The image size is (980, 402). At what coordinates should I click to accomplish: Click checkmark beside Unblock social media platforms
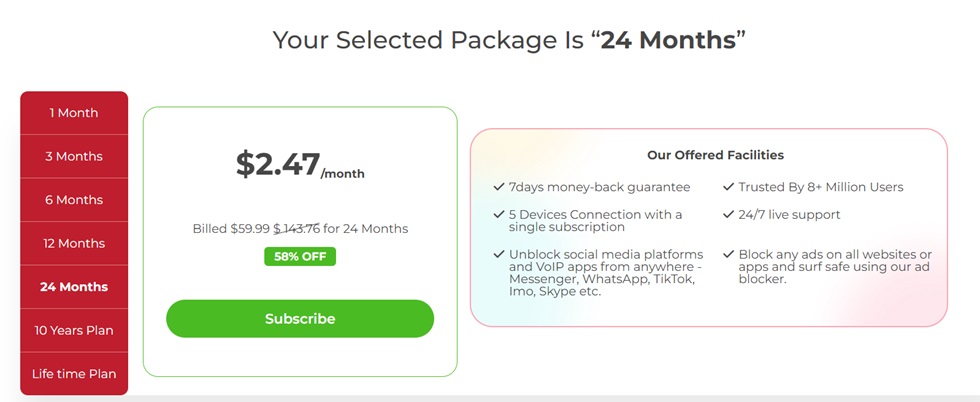[499, 254]
